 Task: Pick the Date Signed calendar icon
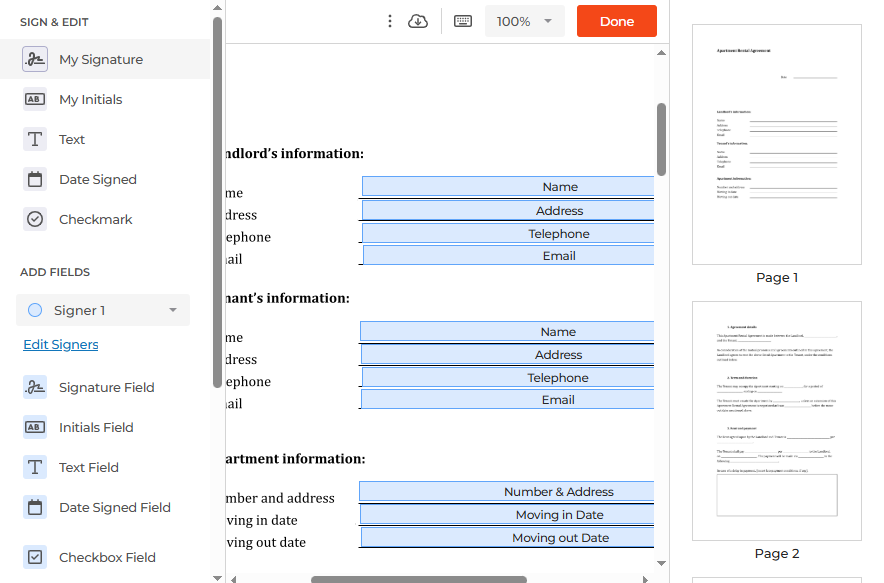35,180
